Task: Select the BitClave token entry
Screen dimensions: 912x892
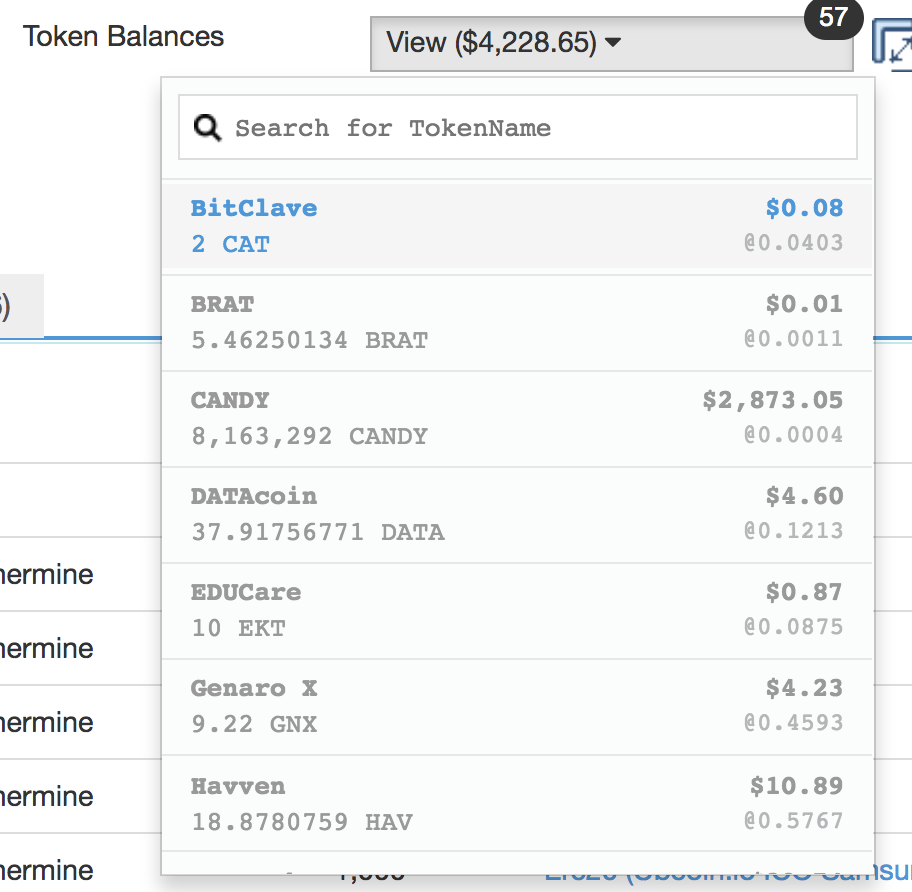Action: pos(517,225)
